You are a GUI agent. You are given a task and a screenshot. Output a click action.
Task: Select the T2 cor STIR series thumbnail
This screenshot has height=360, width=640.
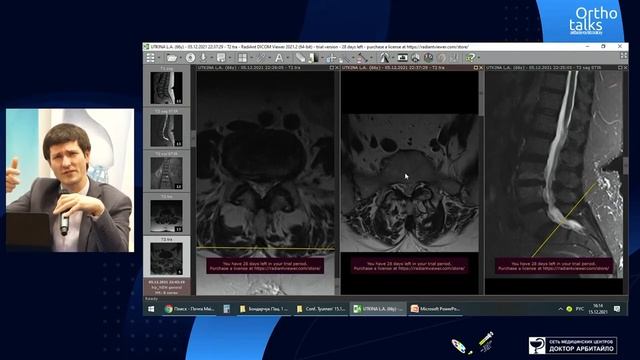[166, 173]
